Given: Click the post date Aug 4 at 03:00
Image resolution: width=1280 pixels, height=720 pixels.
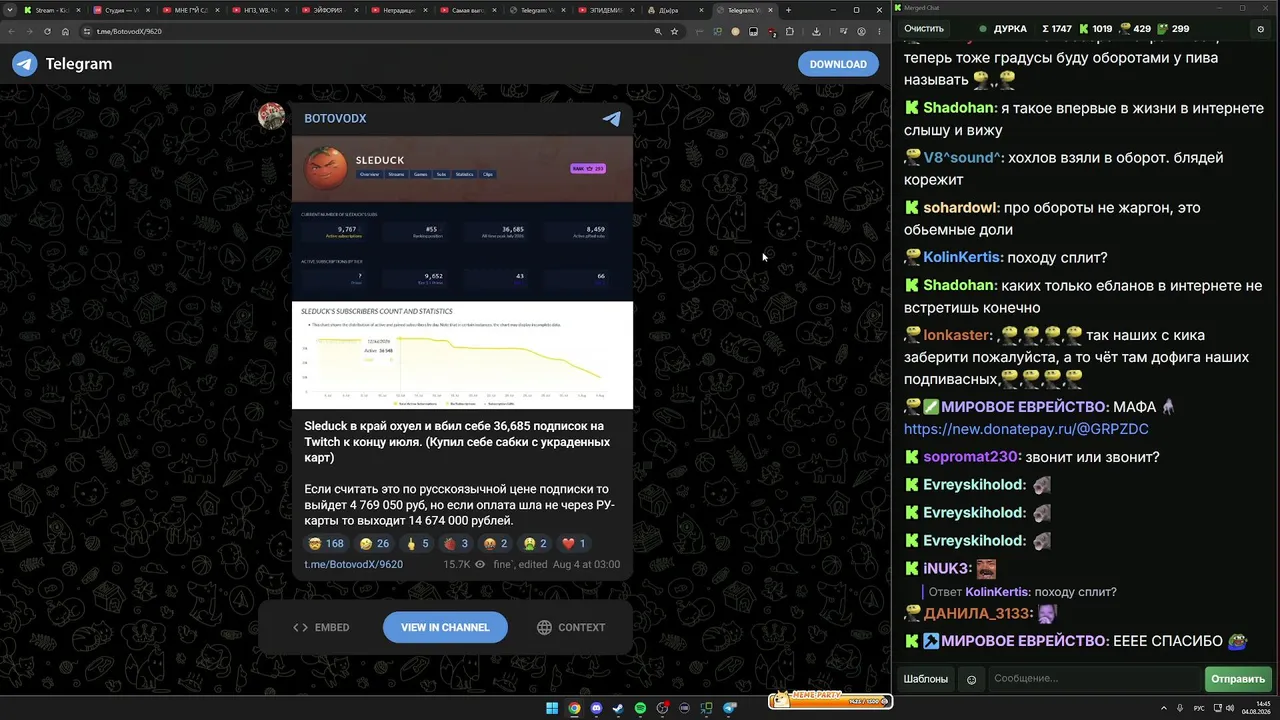Looking at the screenshot, I should pyautogui.click(x=586, y=564).
